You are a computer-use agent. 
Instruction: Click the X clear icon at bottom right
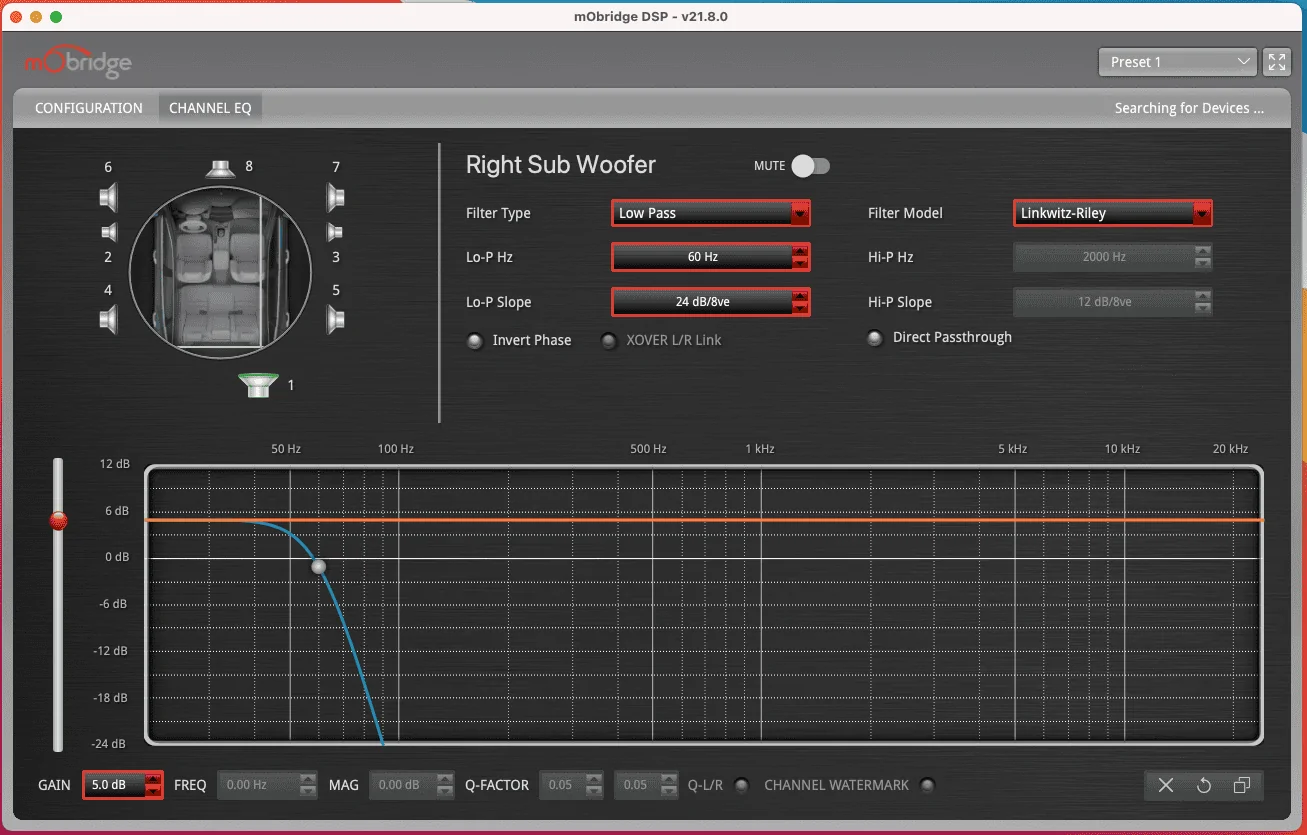1166,785
